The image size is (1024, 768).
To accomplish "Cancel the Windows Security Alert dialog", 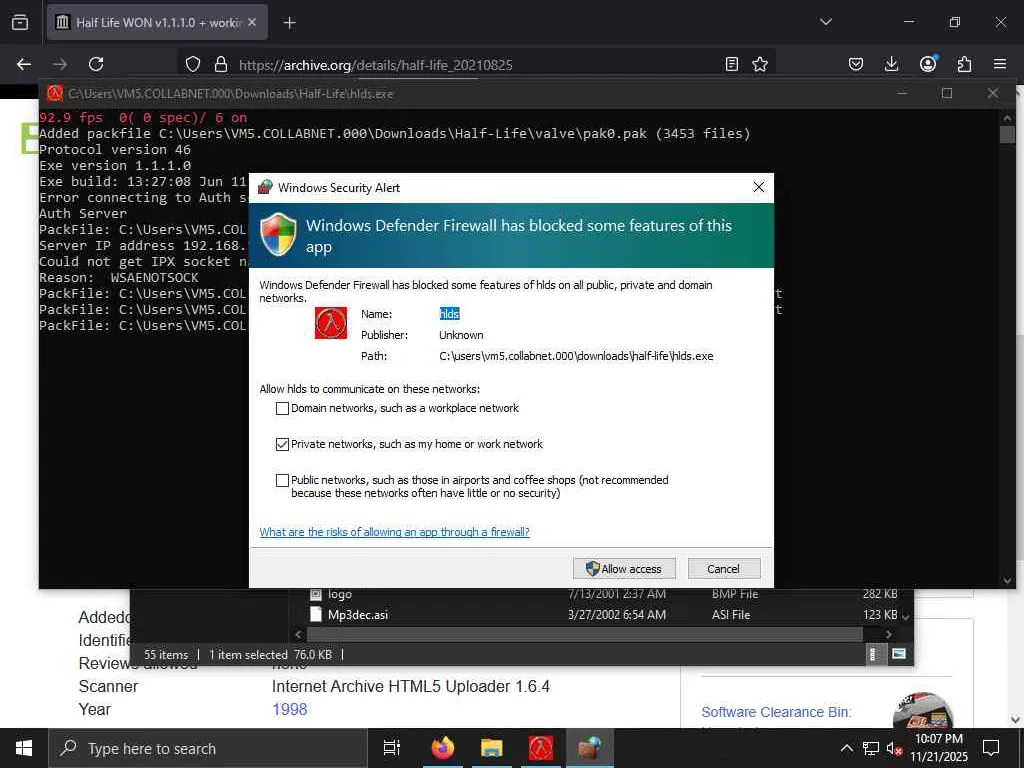I will 724,568.
